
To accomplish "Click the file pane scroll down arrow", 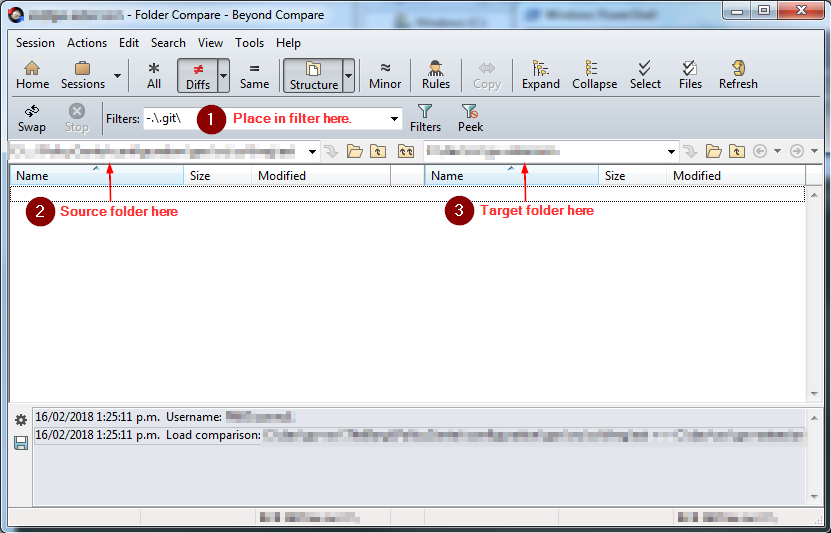I will (815, 394).
